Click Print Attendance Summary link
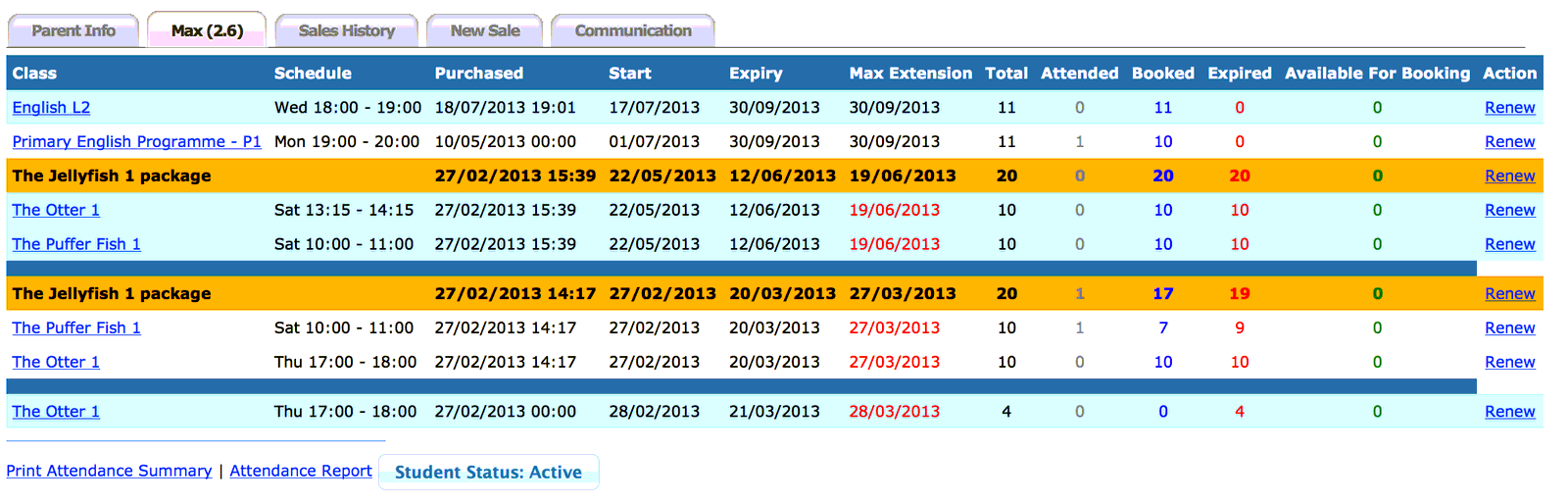Screen dimensions: 1568x502 109,471
